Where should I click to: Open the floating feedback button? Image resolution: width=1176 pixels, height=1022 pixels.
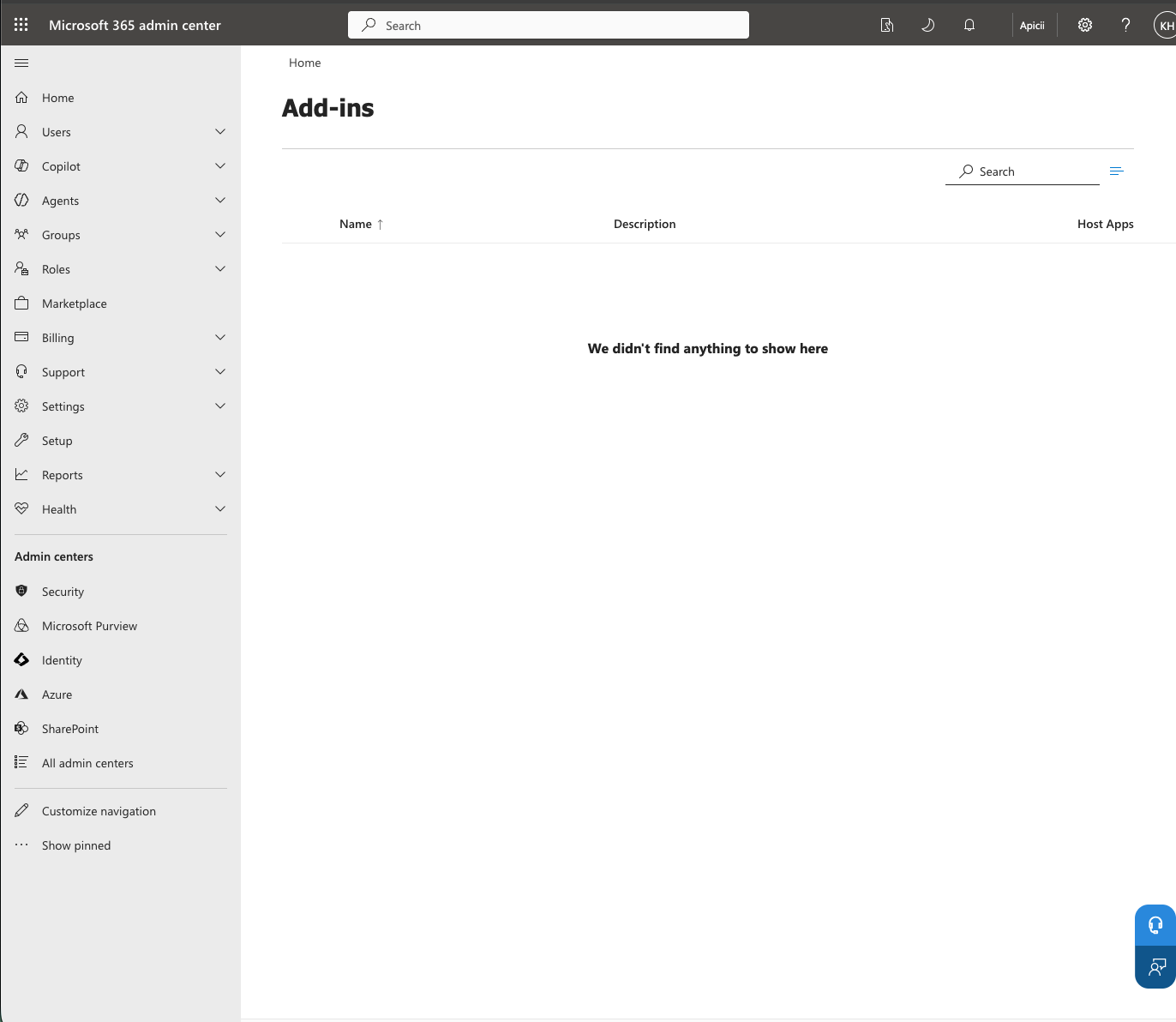1155,967
